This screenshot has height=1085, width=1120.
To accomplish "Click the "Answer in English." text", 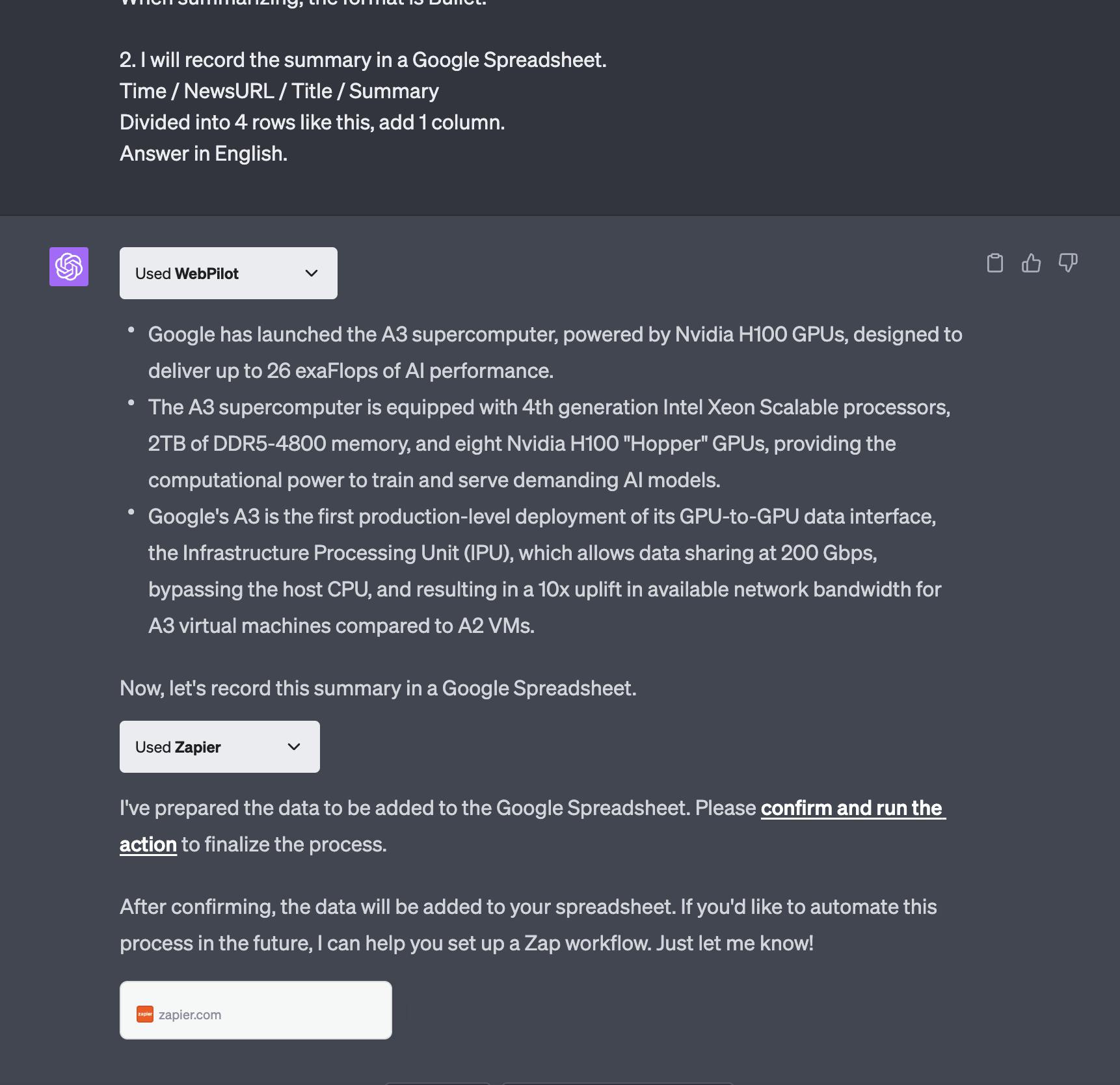I will point(204,154).
